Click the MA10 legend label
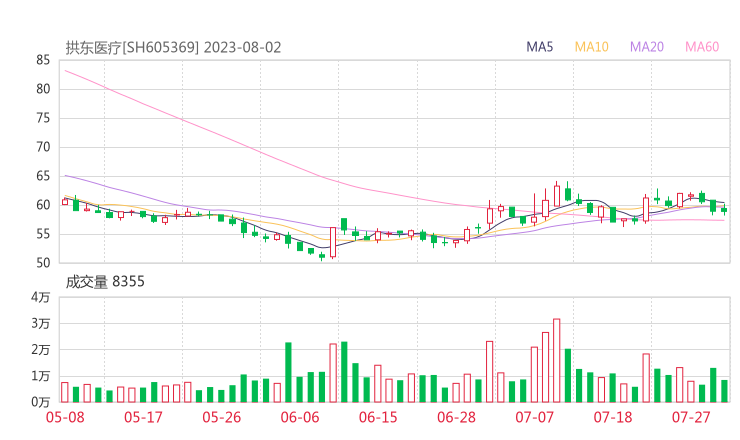740x440 pixels. click(x=591, y=47)
